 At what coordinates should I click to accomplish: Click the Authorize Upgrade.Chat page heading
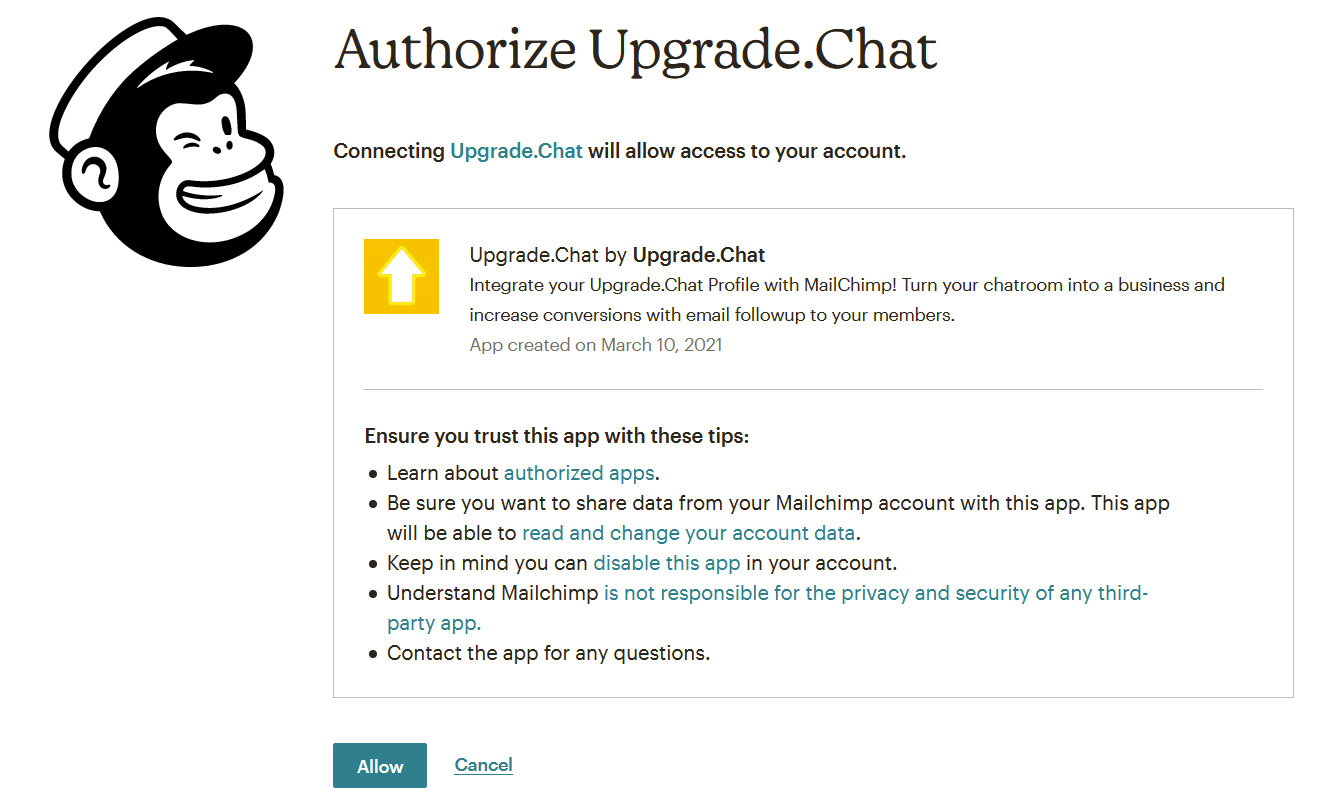click(x=635, y=49)
